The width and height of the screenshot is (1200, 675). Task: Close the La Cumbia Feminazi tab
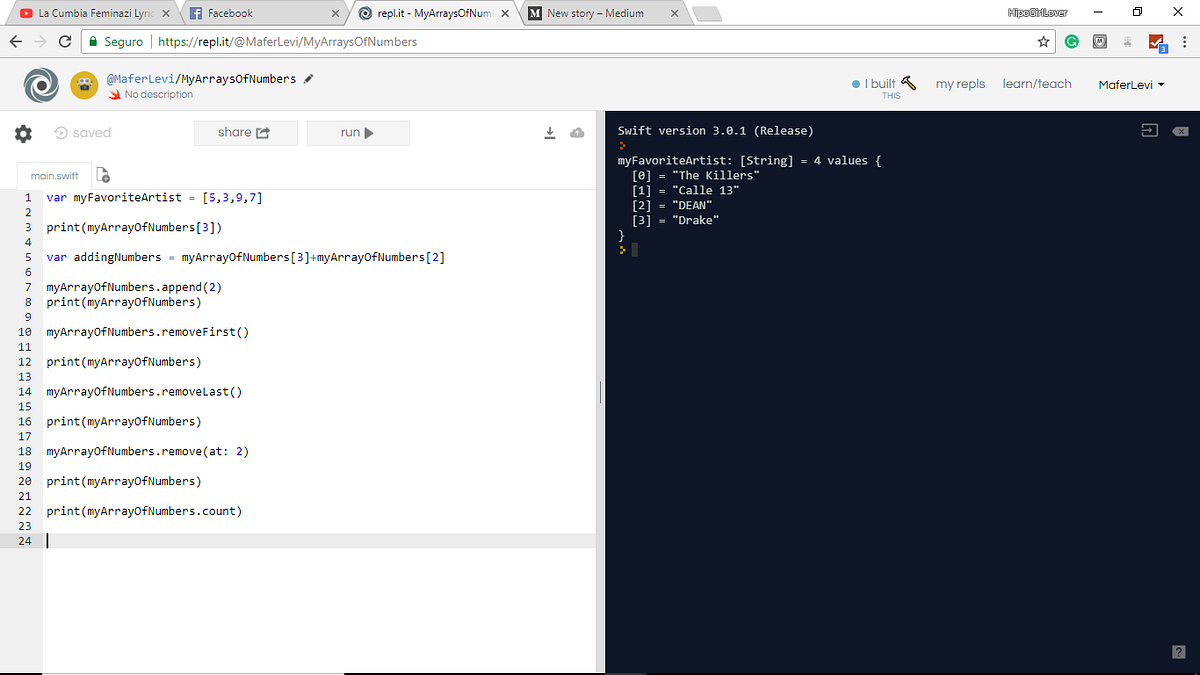point(165,14)
